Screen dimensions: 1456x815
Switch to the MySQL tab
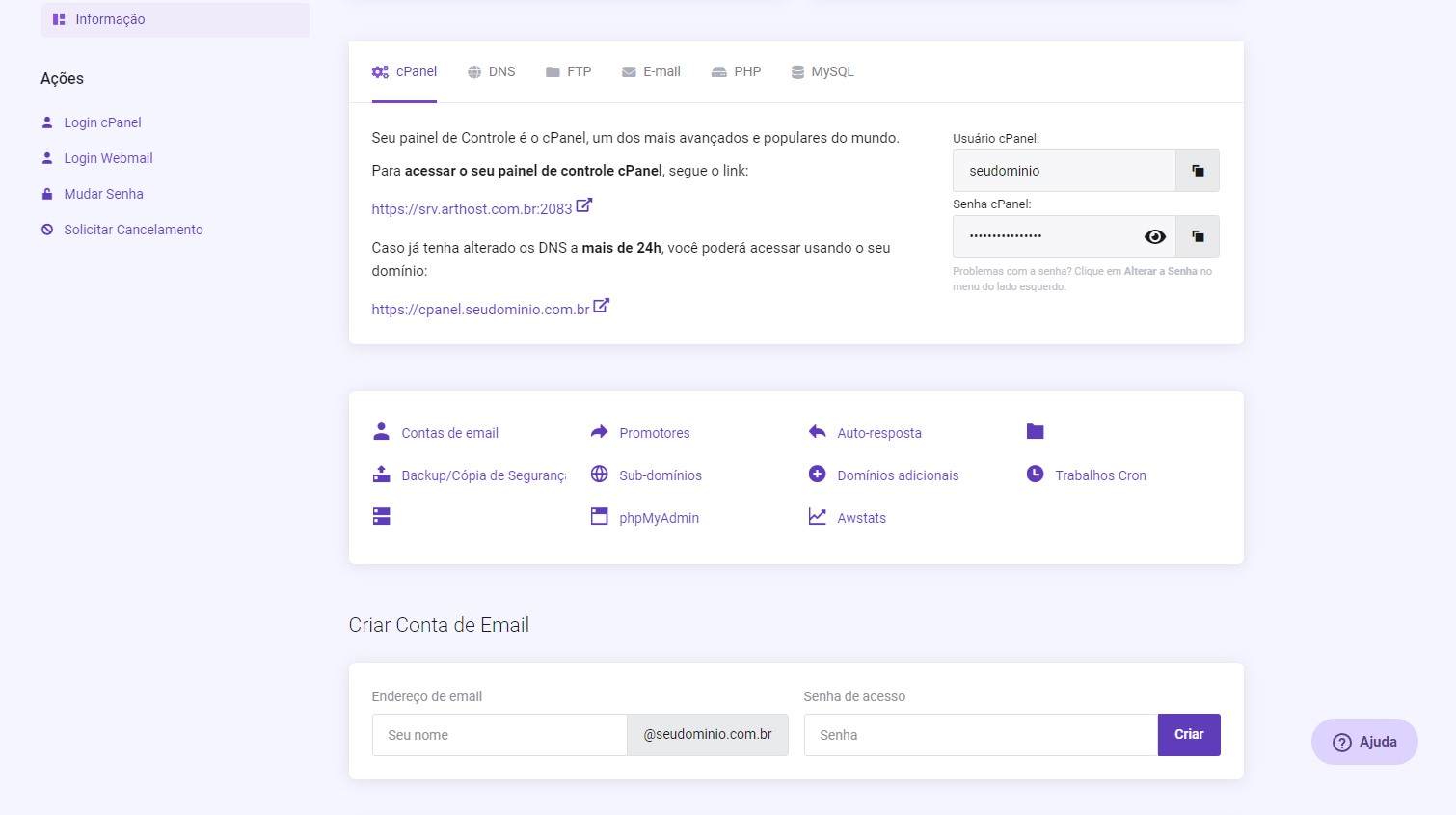822,72
